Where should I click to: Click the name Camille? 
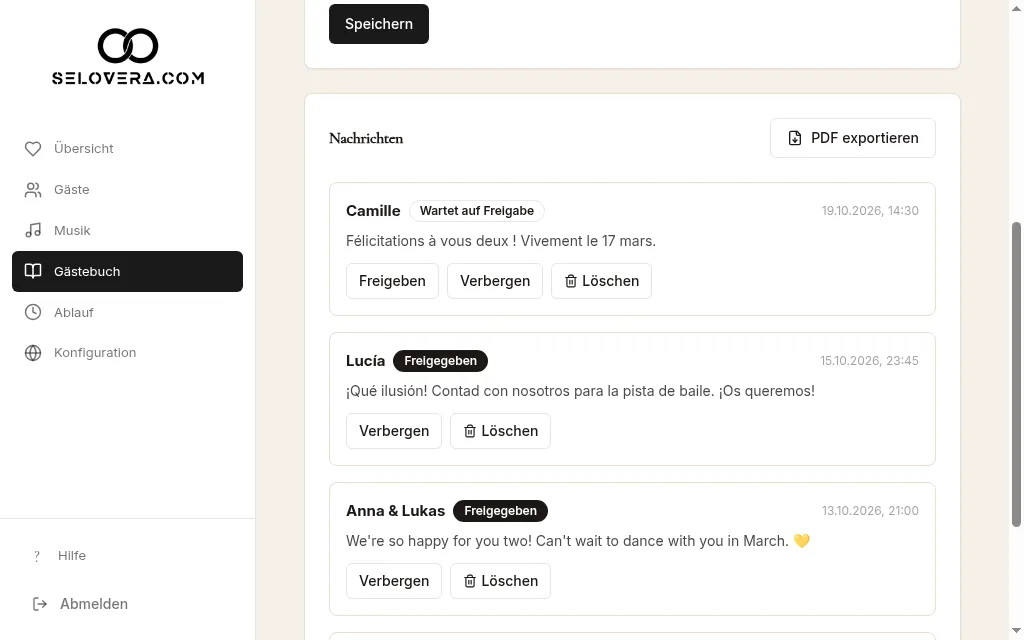[x=373, y=211]
